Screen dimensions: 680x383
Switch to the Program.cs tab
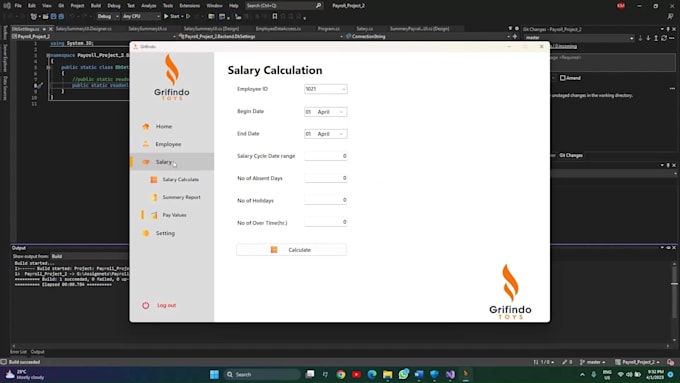328,29
